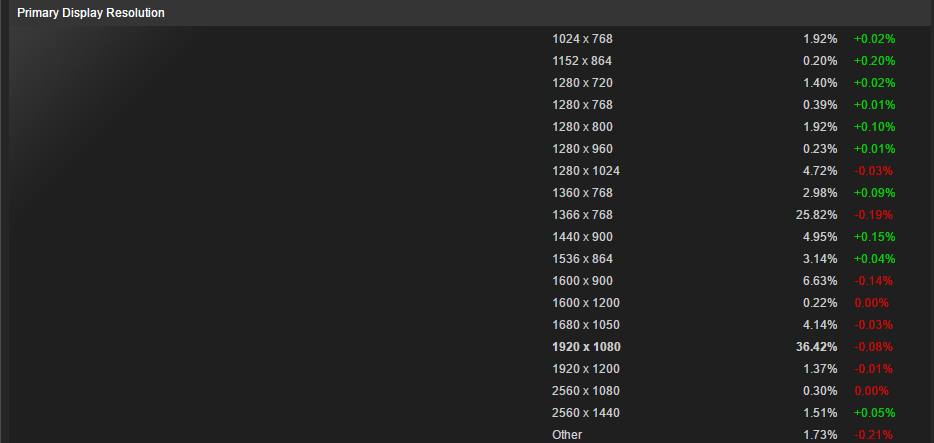Click the +0.20% change for 1152 x 864
The width and height of the screenshot is (934, 443).
874,61
